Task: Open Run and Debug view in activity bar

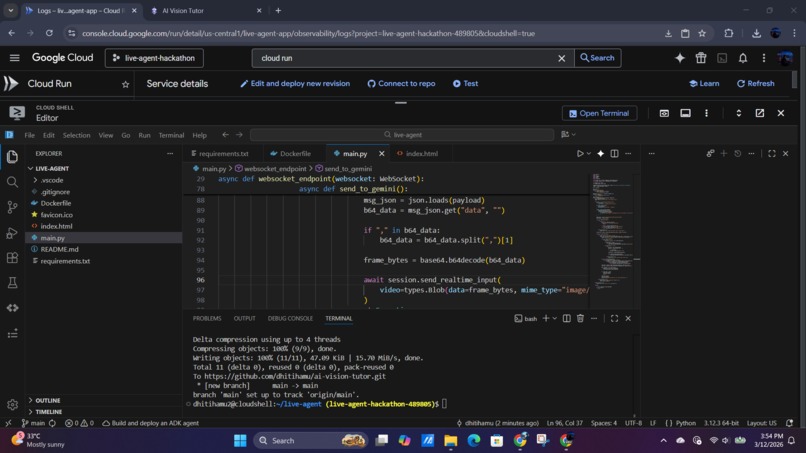Action: click(x=12, y=232)
